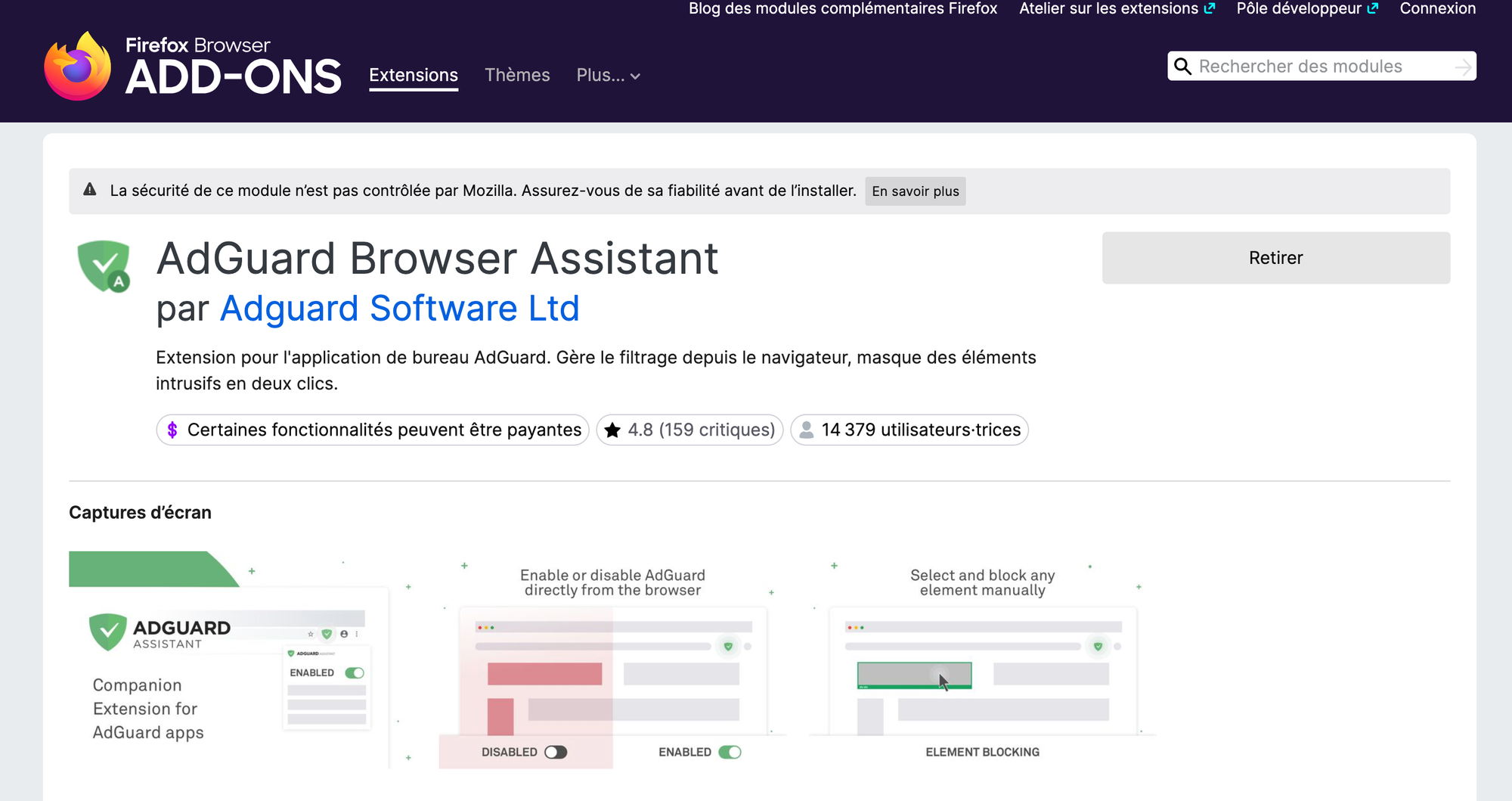This screenshot has width=1512, height=801.
Task: Click the Connexion link
Action: tap(1436, 8)
